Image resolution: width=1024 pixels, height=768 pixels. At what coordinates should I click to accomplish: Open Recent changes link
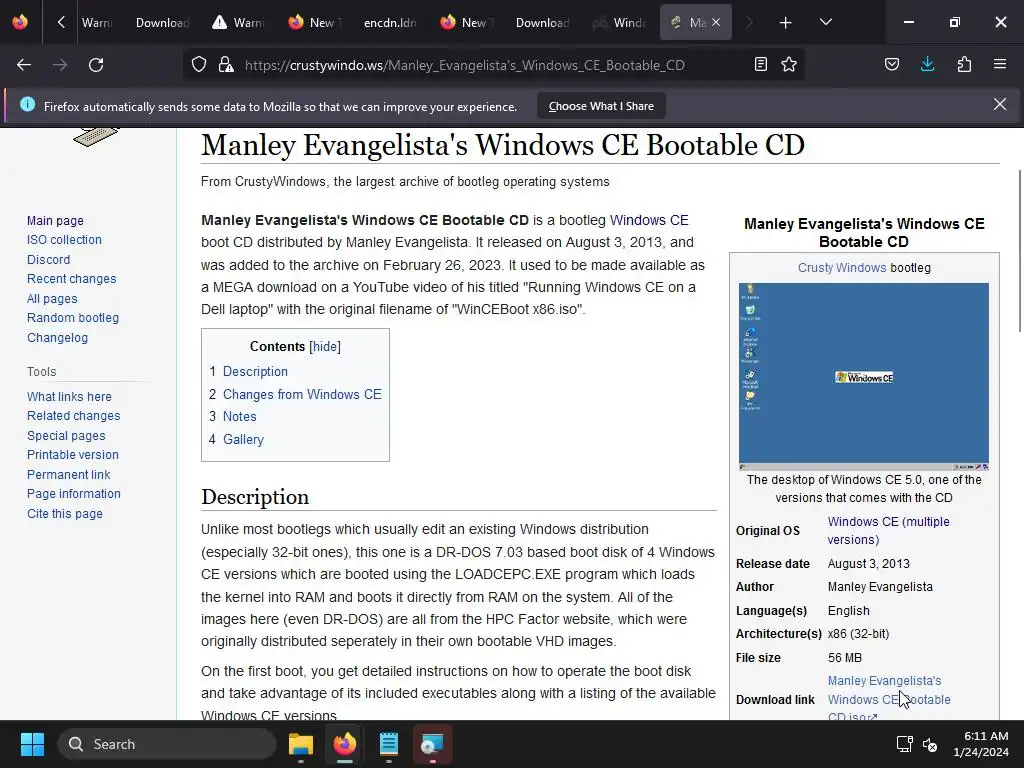point(72,279)
